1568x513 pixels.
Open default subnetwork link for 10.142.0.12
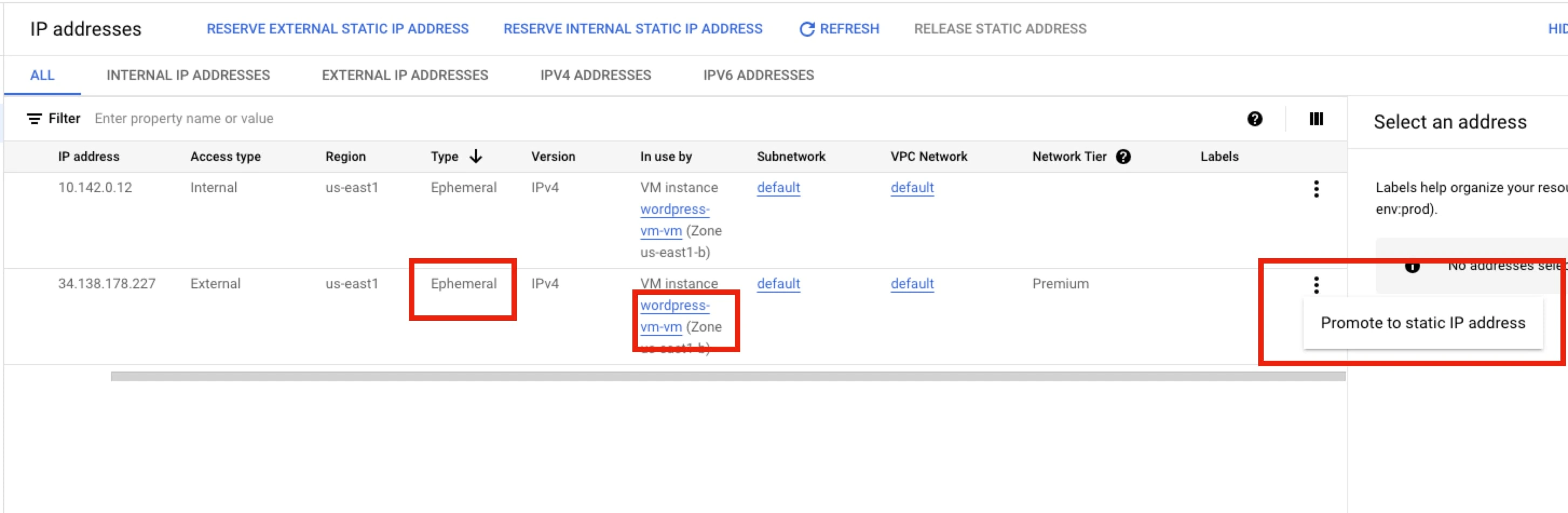click(778, 188)
